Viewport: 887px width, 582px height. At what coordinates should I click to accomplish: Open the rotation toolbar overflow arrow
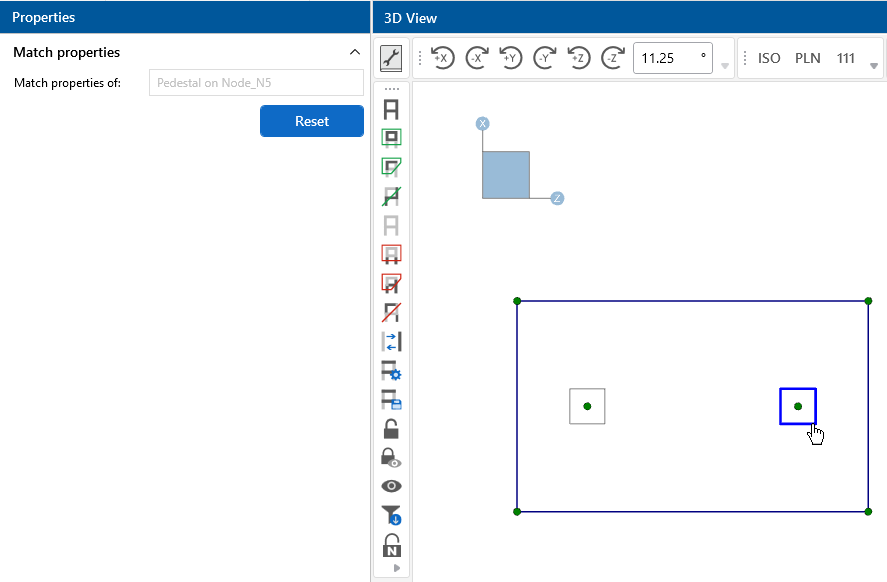coord(725,66)
